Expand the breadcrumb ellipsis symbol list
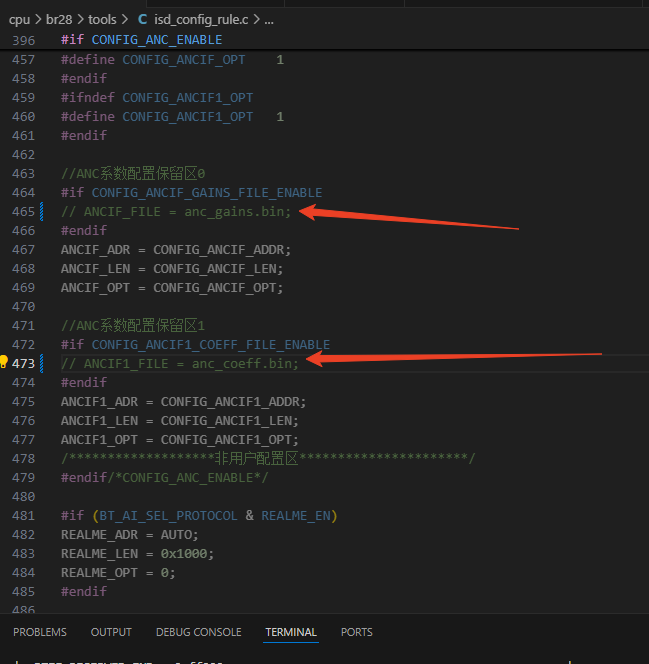The height and width of the screenshot is (664, 649). [269, 19]
